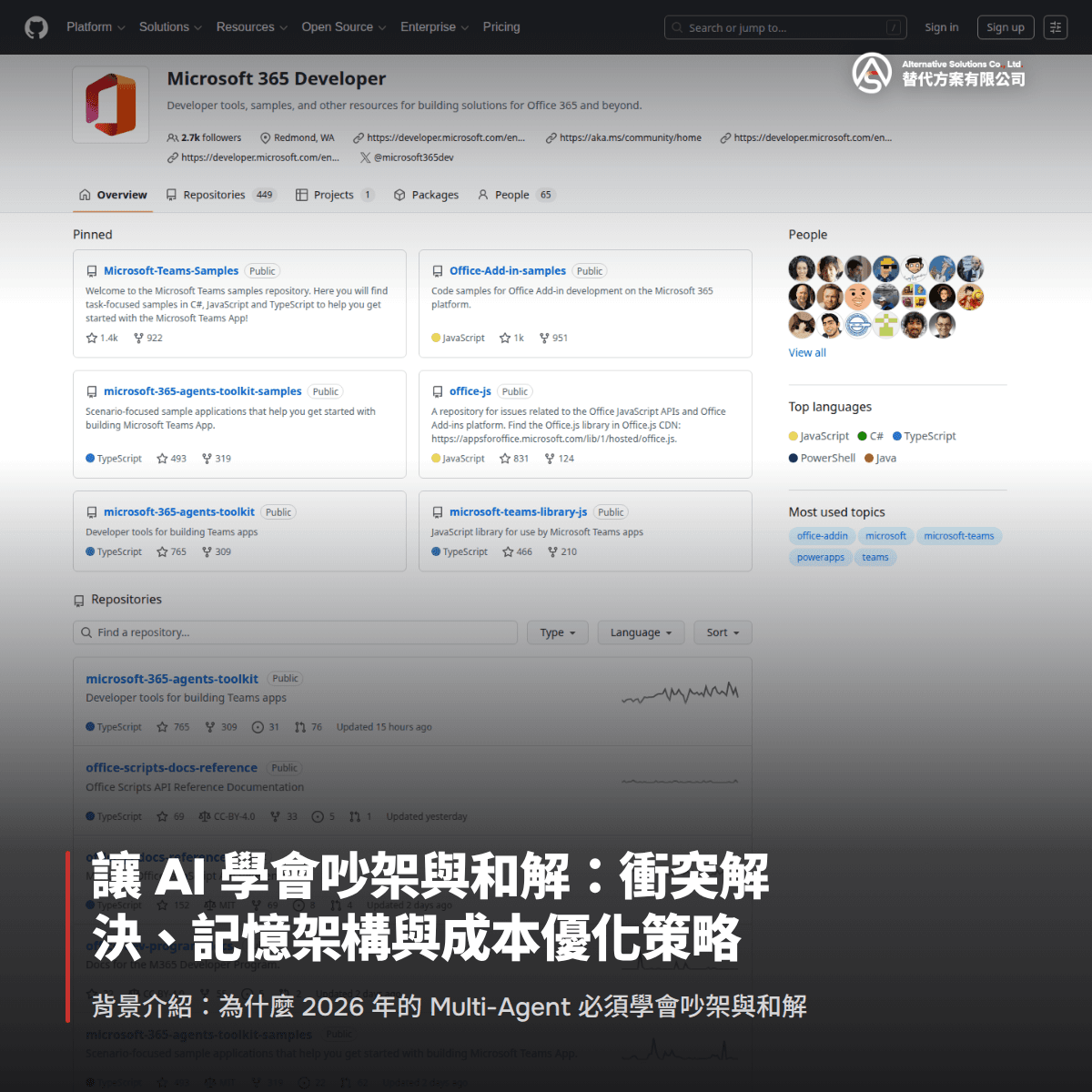The image size is (1092, 1092).
Task: Open the aka.ms/community/home link
Action: pyautogui.click(x=624, y=137)
